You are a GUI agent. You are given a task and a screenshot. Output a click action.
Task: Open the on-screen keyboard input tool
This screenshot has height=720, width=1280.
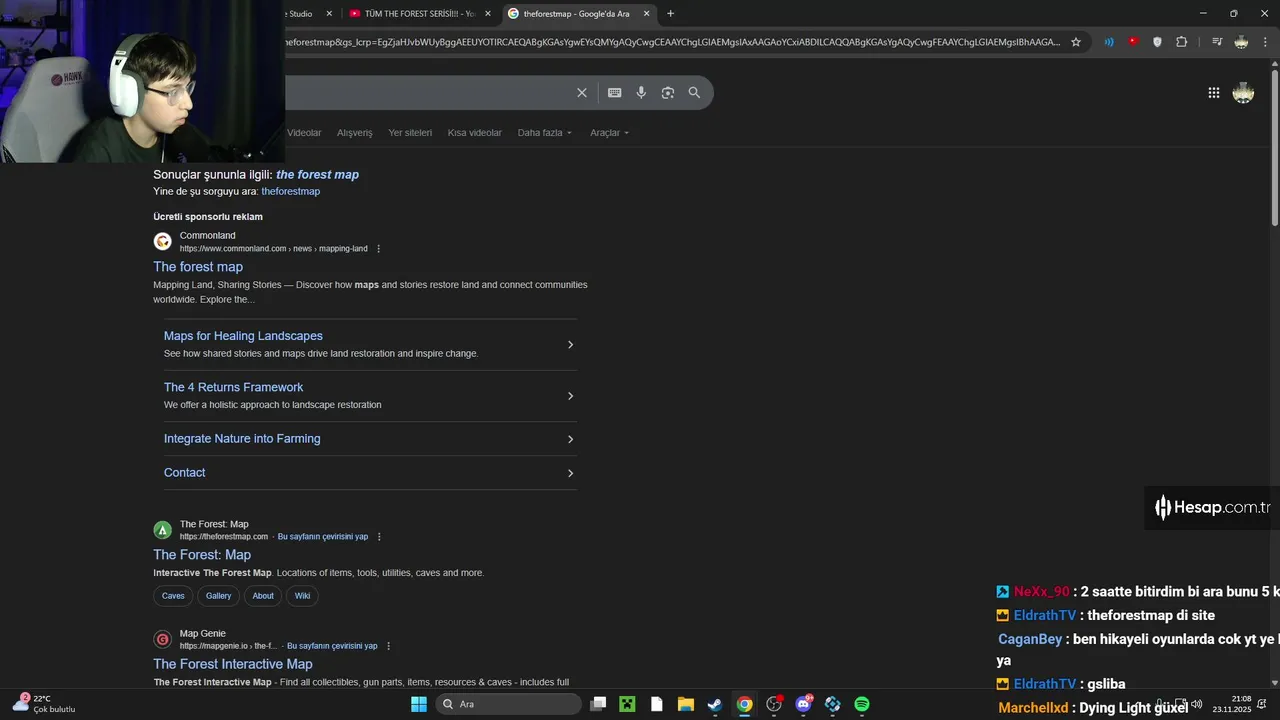pyautogui.click(x=614, y=93)
